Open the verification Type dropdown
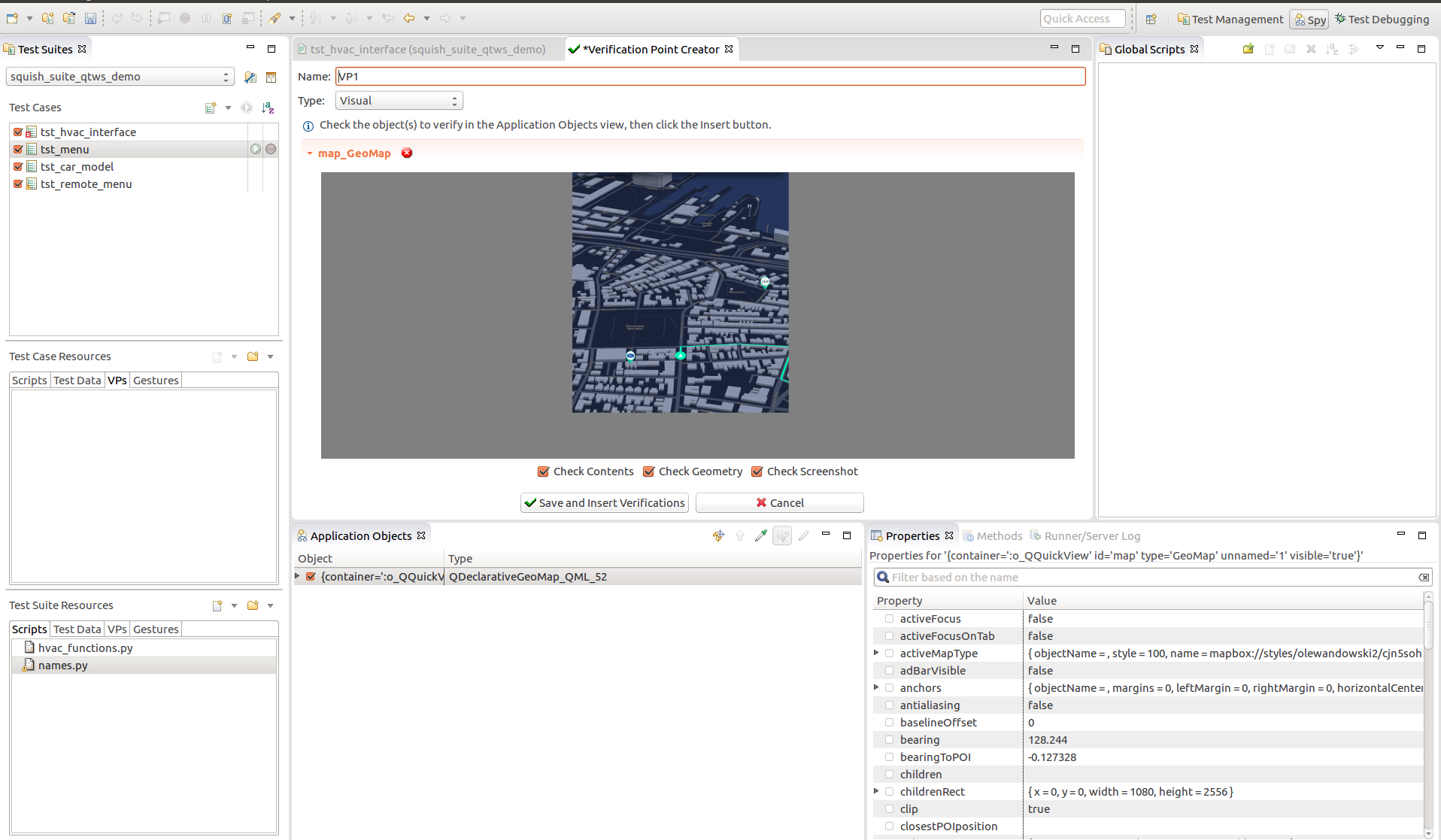Viewport: 1441px width, 840px height. 399,101
